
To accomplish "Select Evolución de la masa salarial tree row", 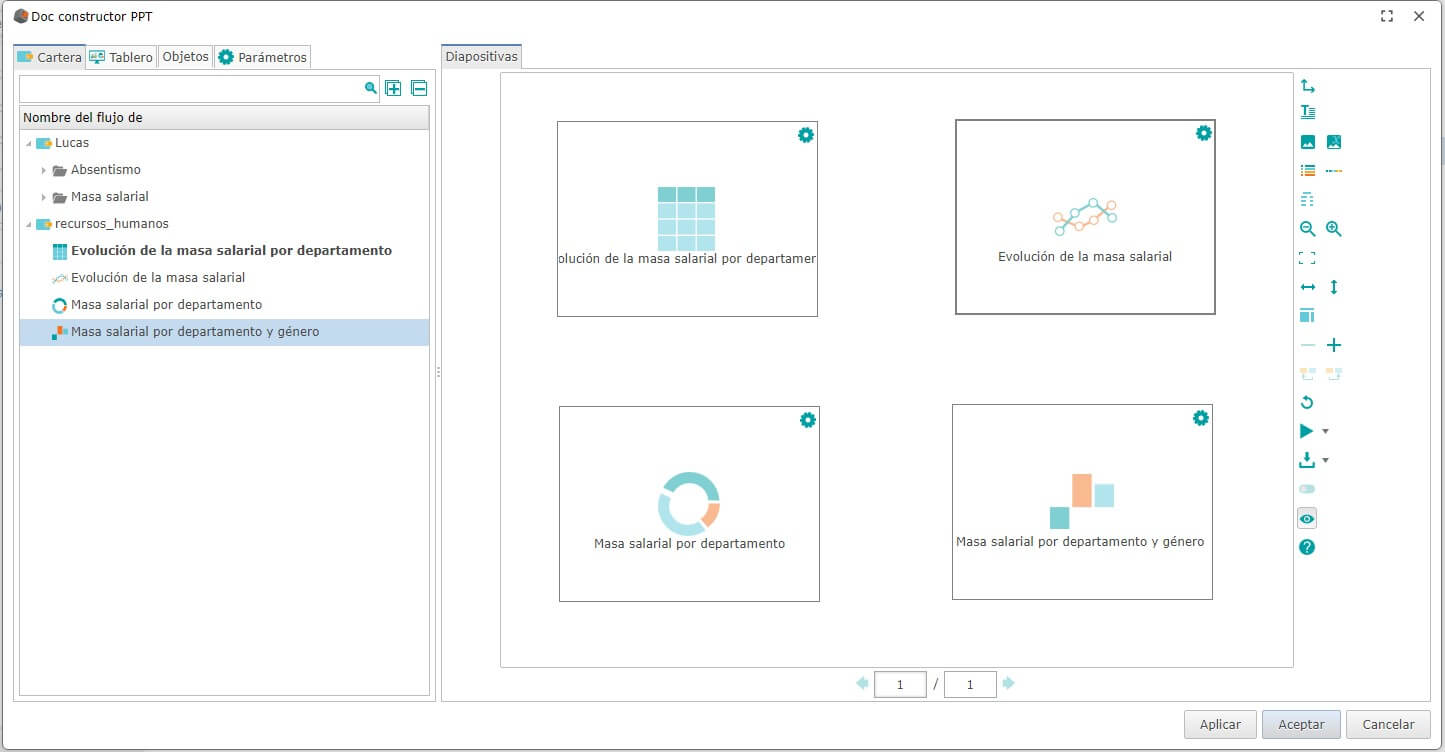I will pyautogui.click(x=224, y=278).
